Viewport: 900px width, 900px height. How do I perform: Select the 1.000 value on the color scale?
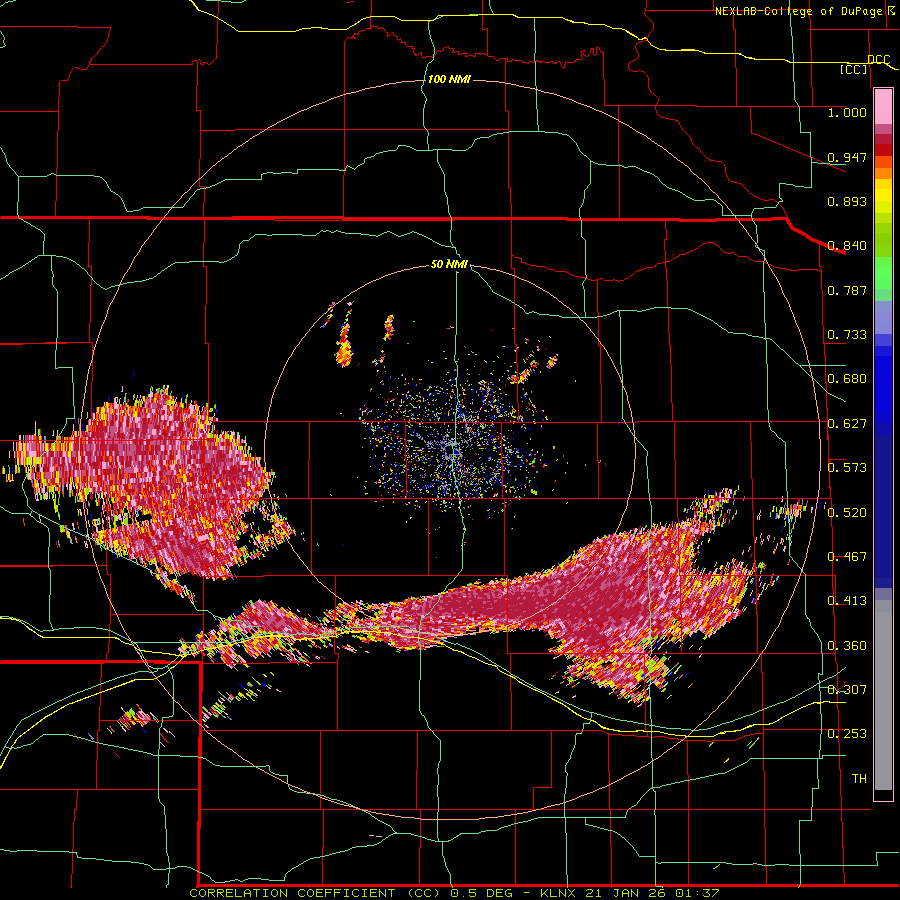[x=847, y=112]
